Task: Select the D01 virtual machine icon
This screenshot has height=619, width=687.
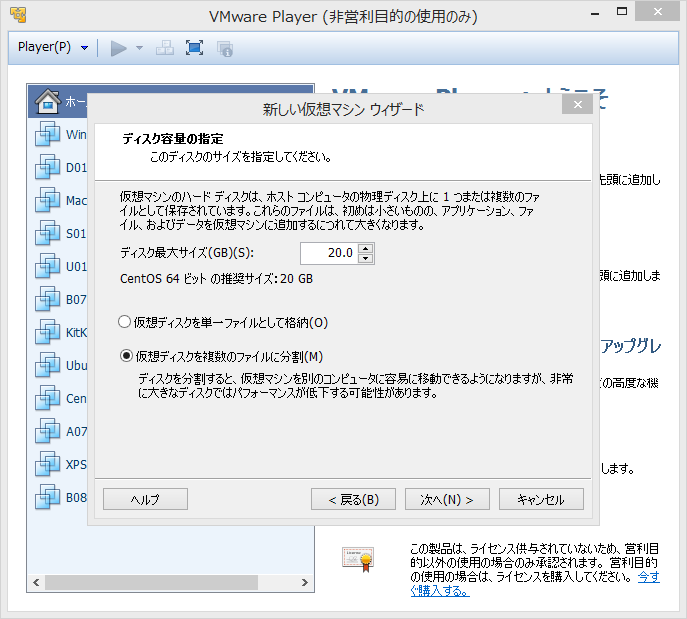Action: (47, 167)
